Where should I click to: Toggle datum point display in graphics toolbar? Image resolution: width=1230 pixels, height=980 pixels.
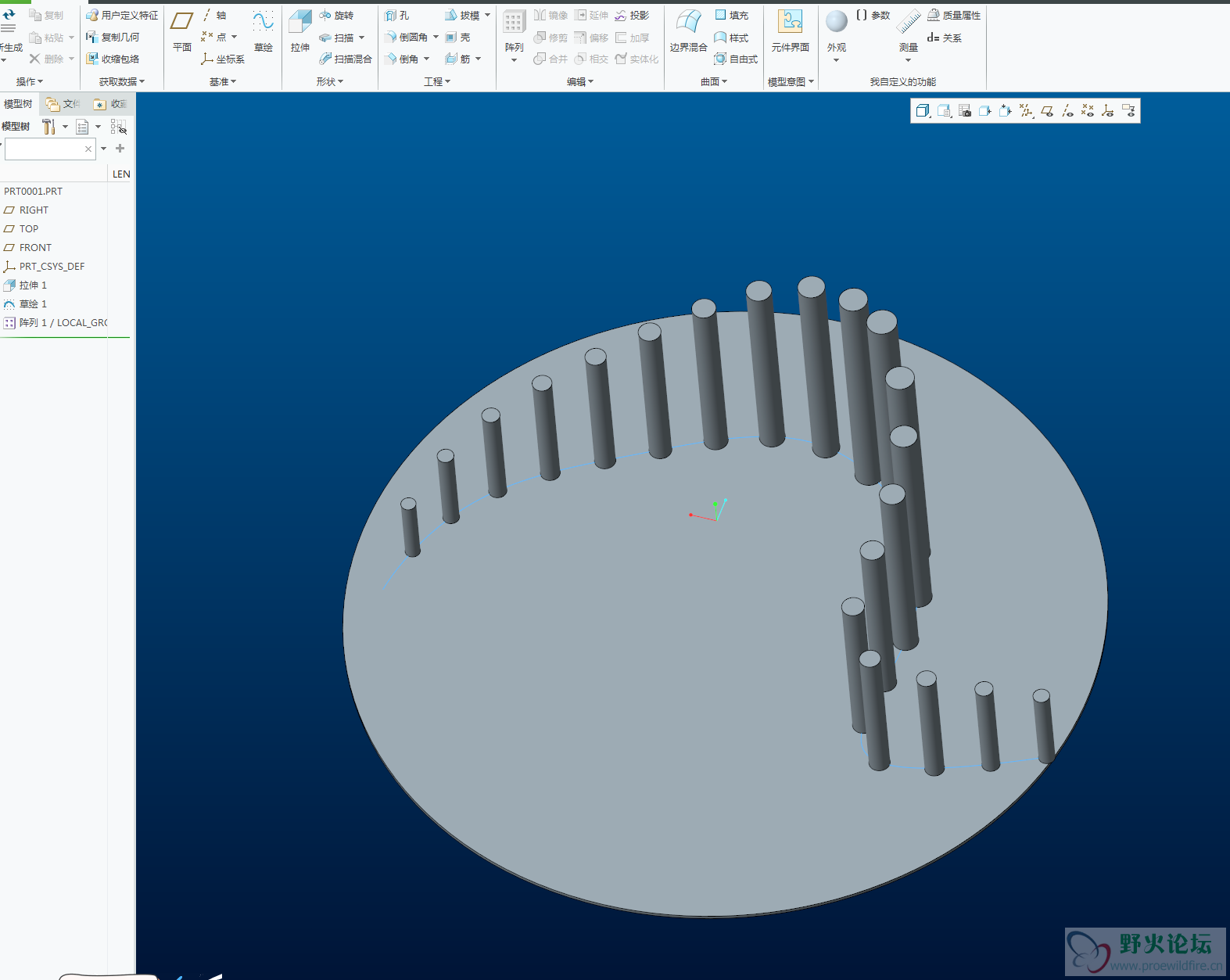tap(1088, 111)
